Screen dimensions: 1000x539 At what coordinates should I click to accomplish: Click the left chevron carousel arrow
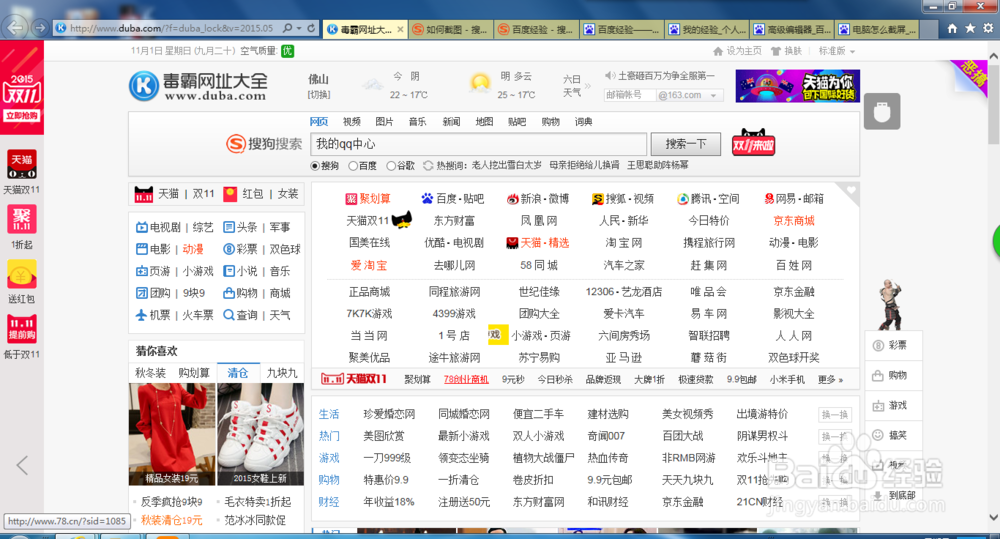pyautogui.click(x=22, y=465)
